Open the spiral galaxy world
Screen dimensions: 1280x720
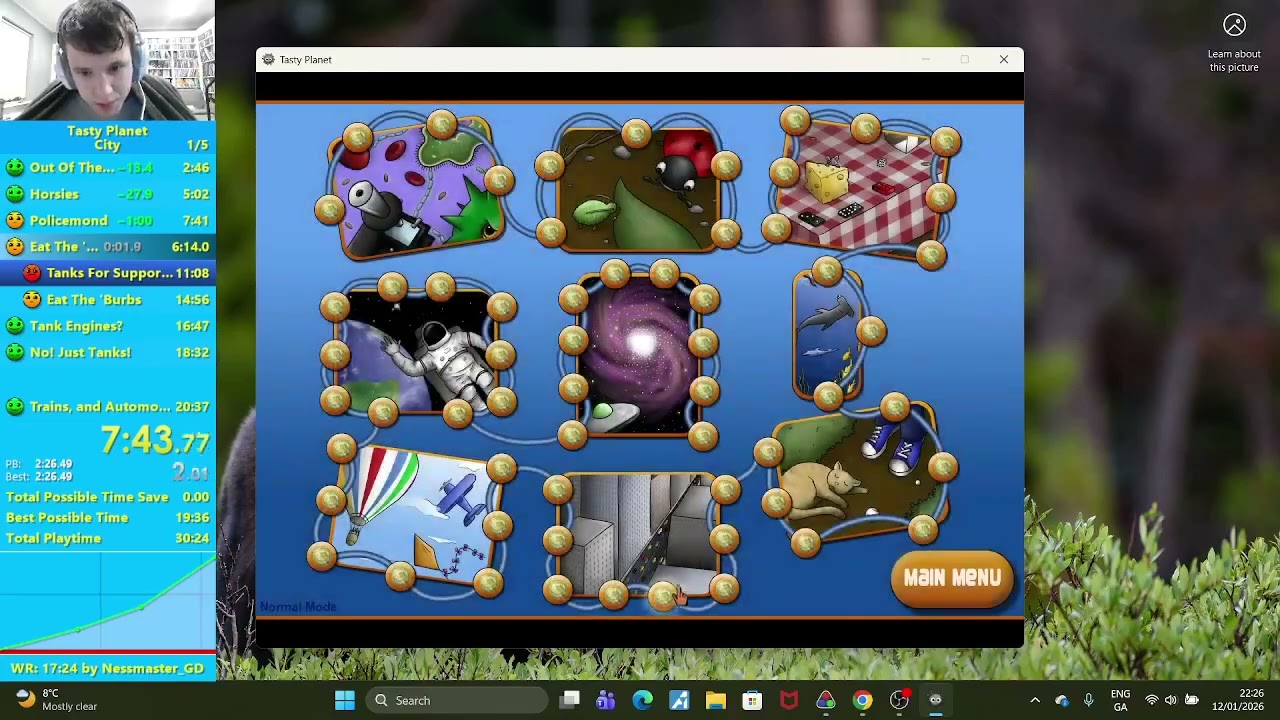tap(638, 356)
